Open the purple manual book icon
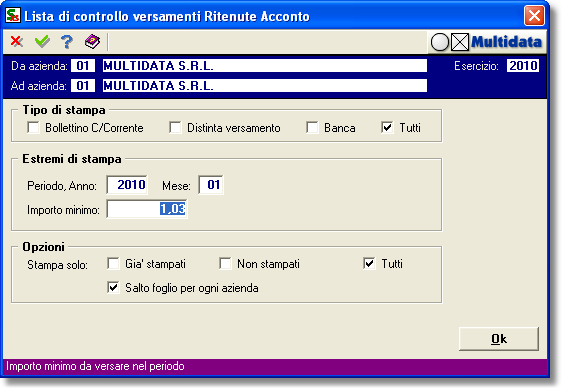The image size is (562, 390). click(92, 42)
